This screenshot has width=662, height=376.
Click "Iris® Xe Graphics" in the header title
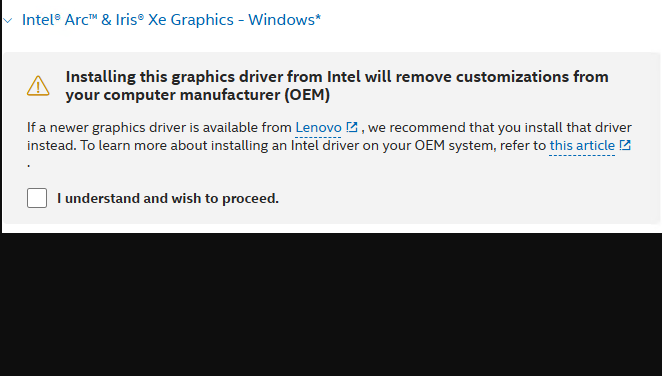pos(174,20)
